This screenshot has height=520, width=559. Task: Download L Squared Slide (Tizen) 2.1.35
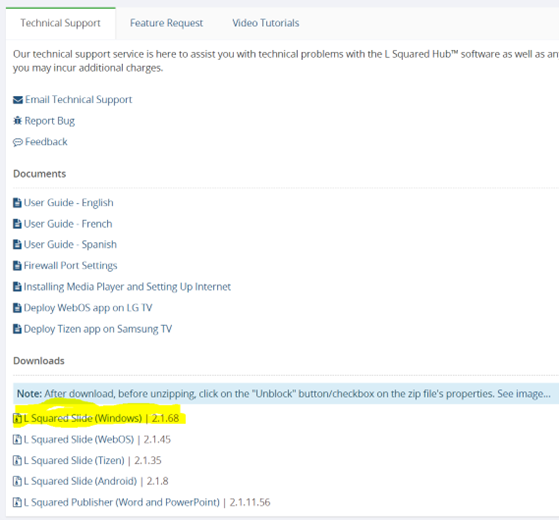click(92, 460)
